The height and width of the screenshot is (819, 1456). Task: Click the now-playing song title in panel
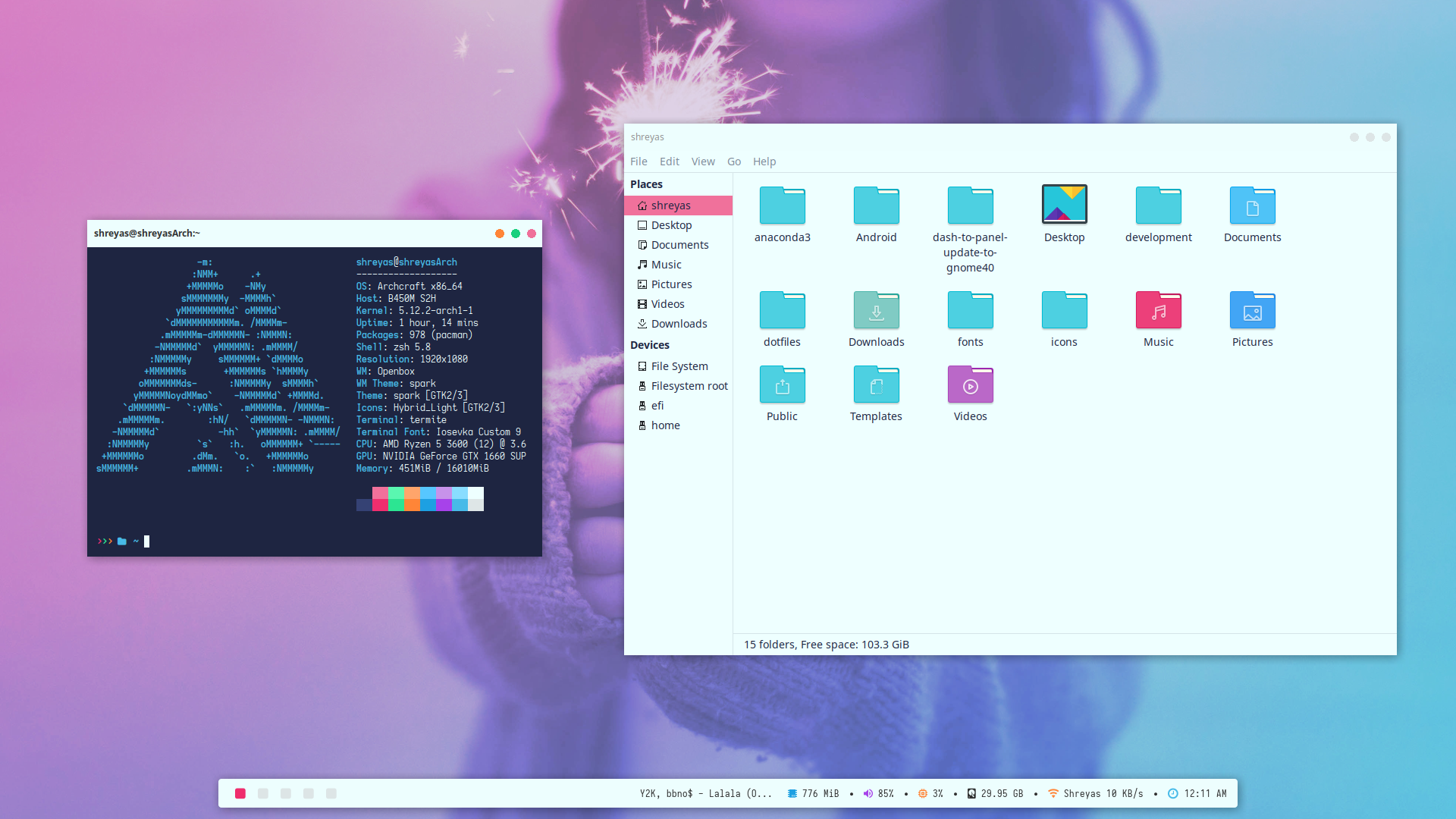(x=705, y=793)
